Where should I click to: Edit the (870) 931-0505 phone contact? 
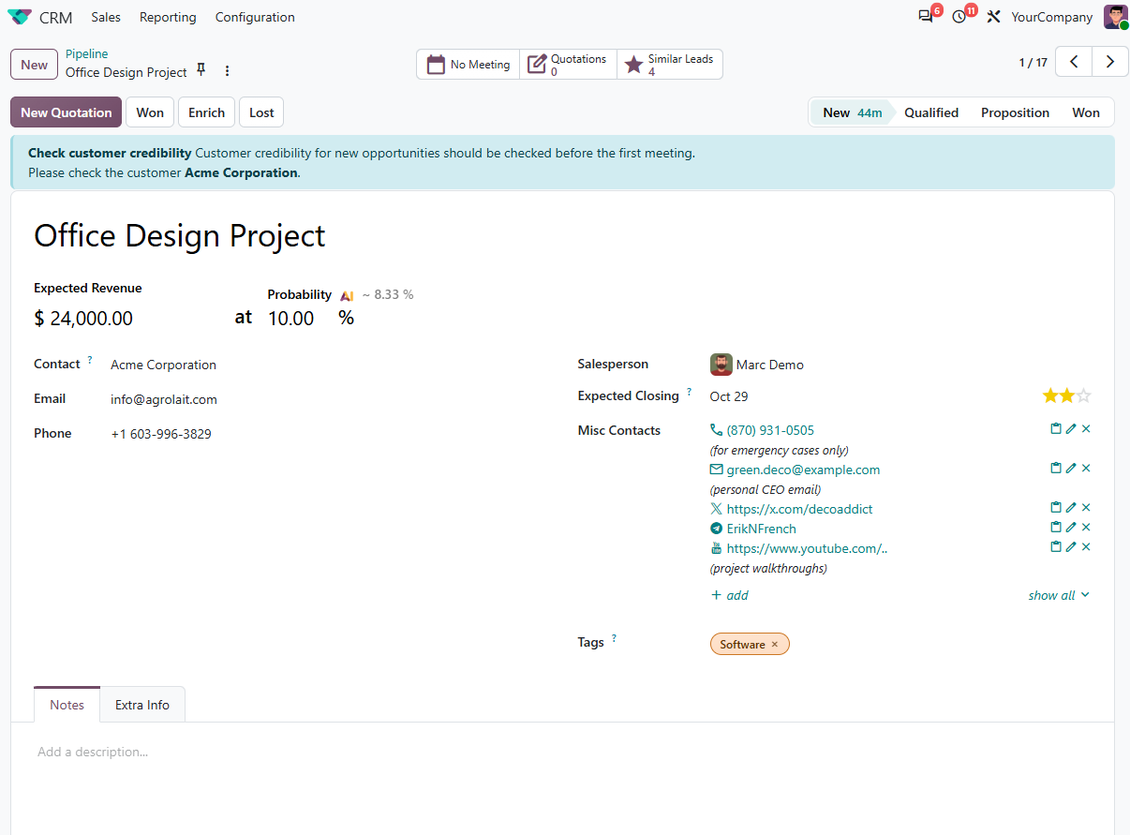(x=1071, y=429)
